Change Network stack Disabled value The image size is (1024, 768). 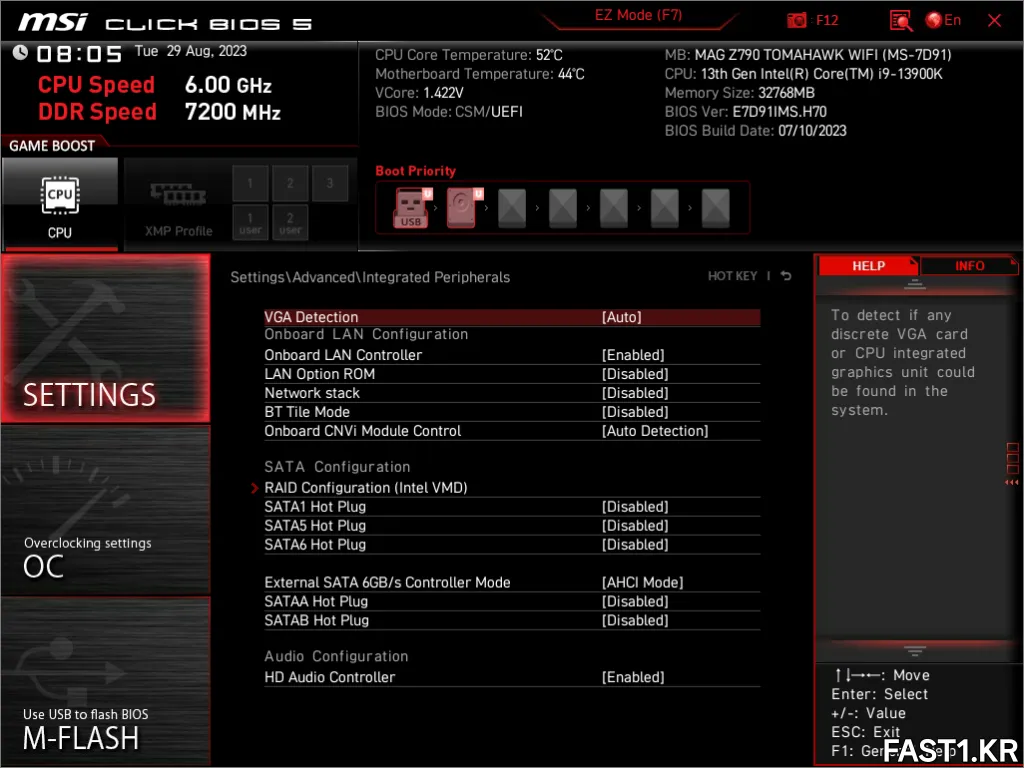(635, 393)
